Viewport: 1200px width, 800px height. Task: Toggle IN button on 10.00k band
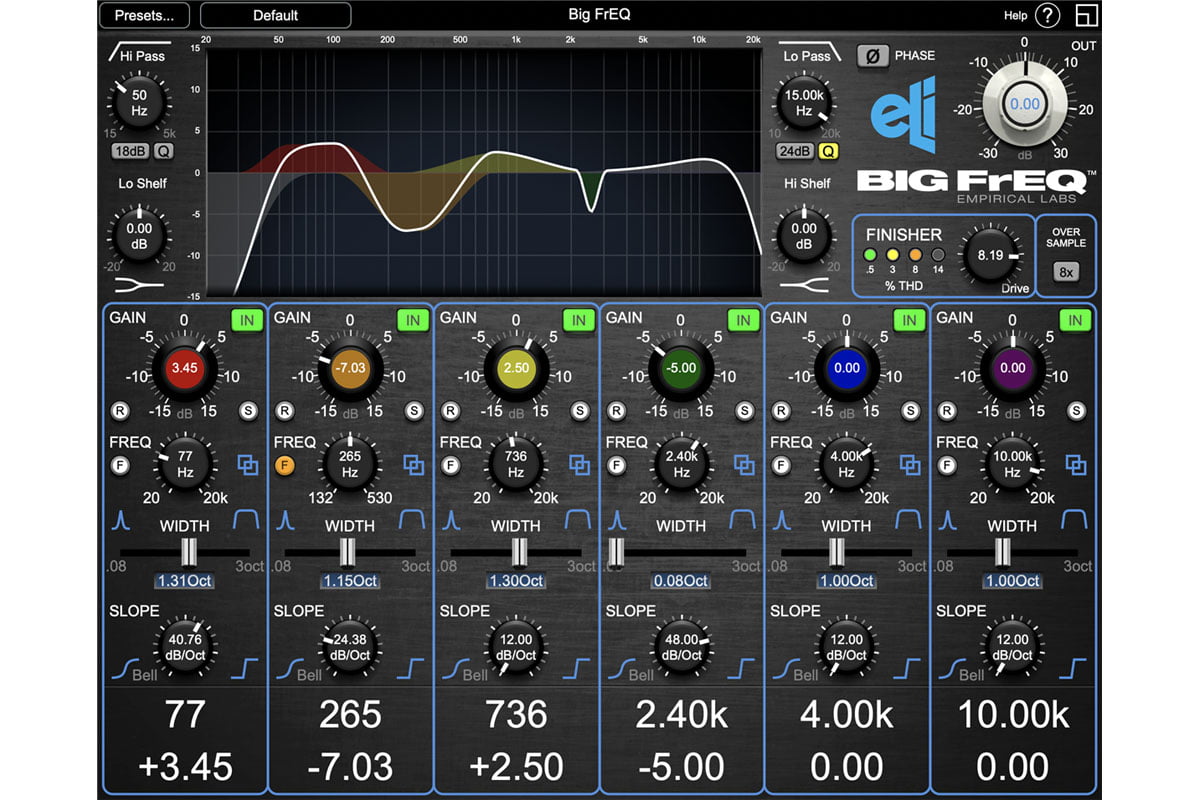1075,320
